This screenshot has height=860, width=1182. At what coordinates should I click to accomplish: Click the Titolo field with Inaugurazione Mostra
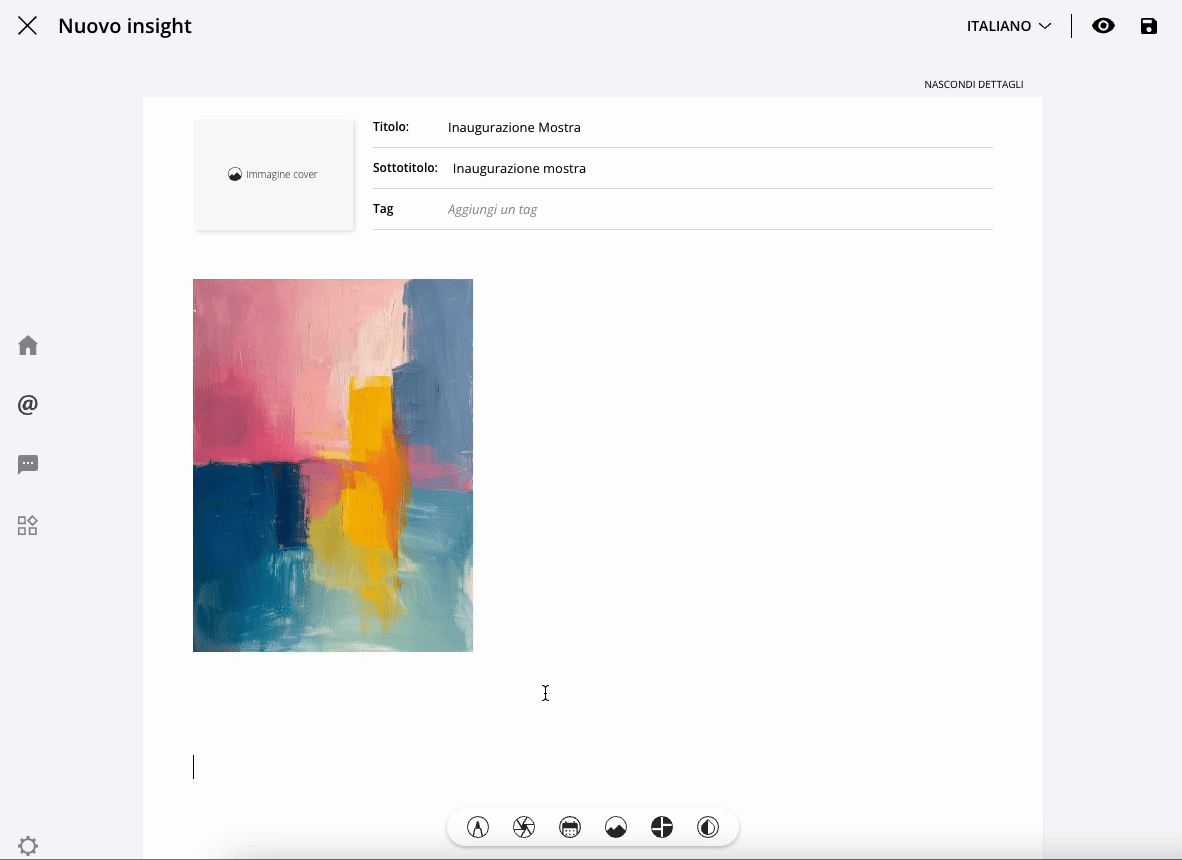[700, 128]
